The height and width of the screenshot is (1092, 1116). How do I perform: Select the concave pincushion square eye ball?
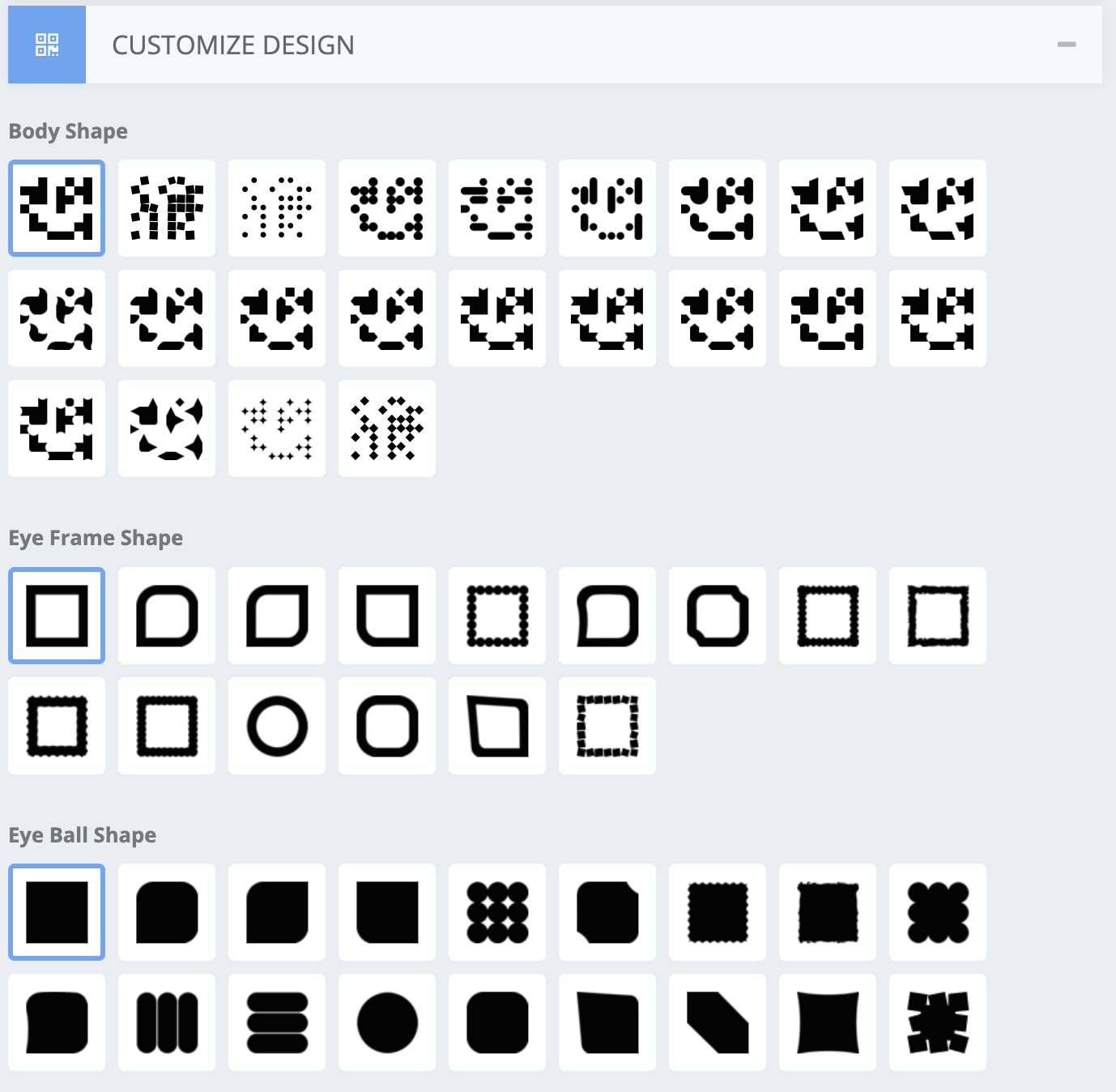pos(828,1022)
